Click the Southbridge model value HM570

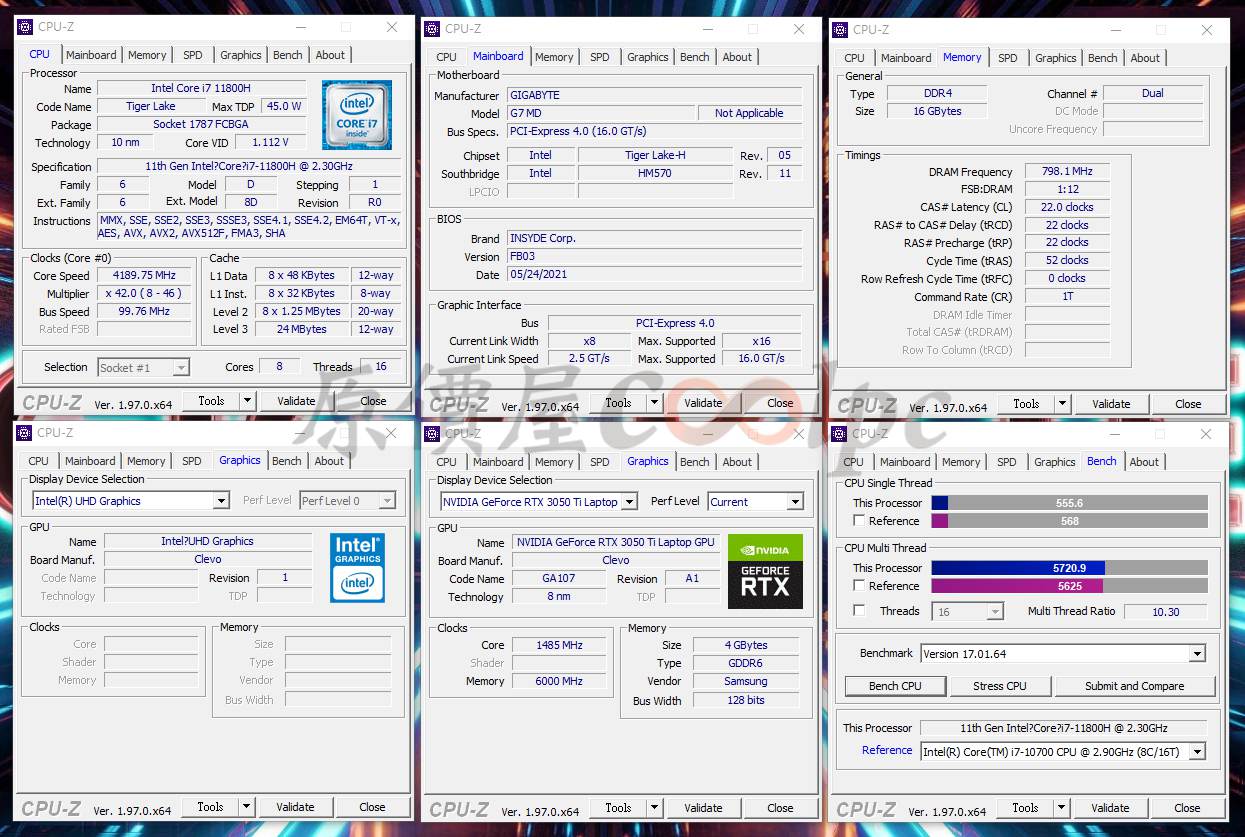pos(655,173)
